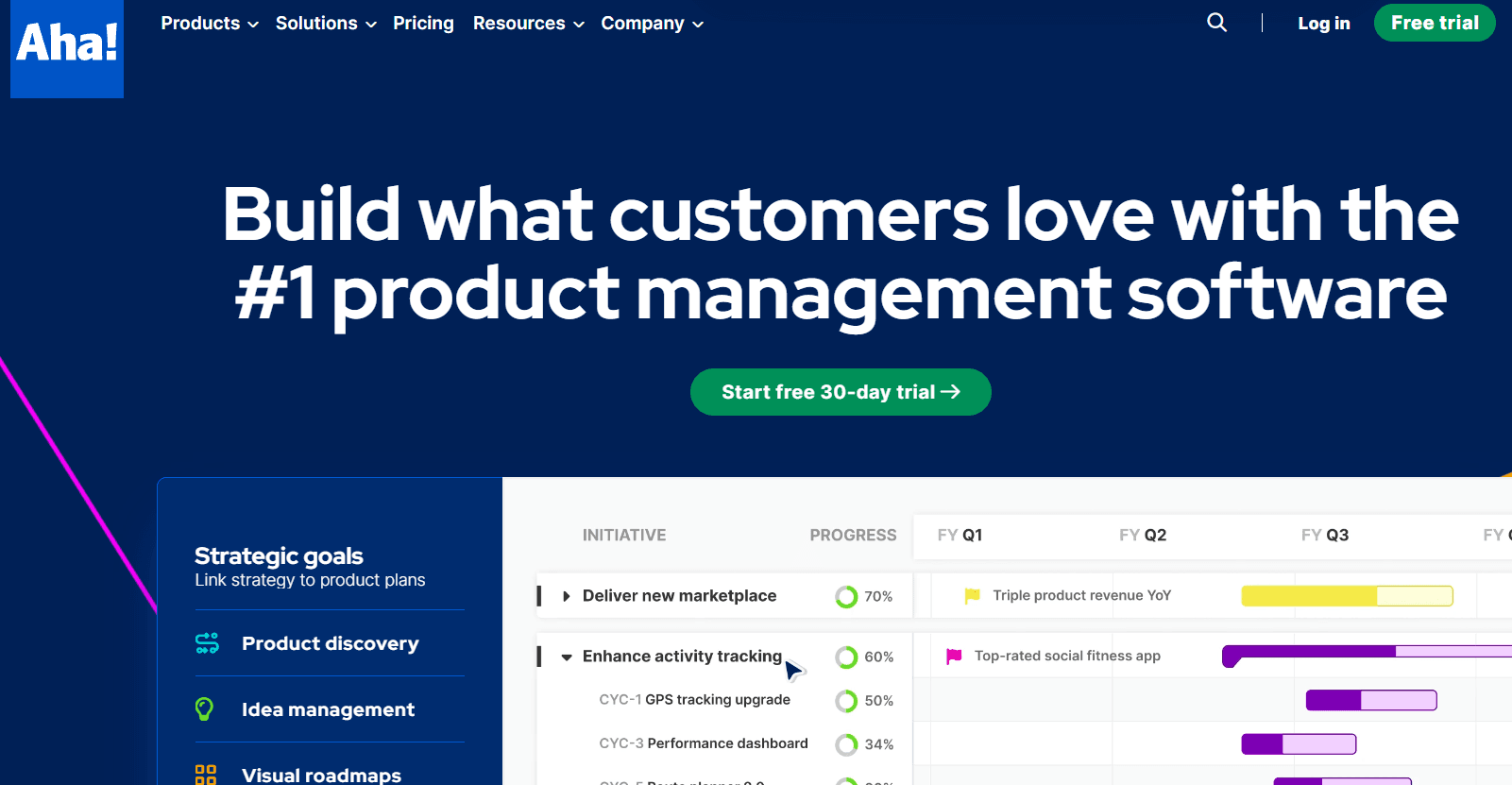The width and height of the screenshot is (1512, 785).
Task: Click the CYC-3 Performance dashboard row
Action: pyautogui.click(x=704, y=743)
